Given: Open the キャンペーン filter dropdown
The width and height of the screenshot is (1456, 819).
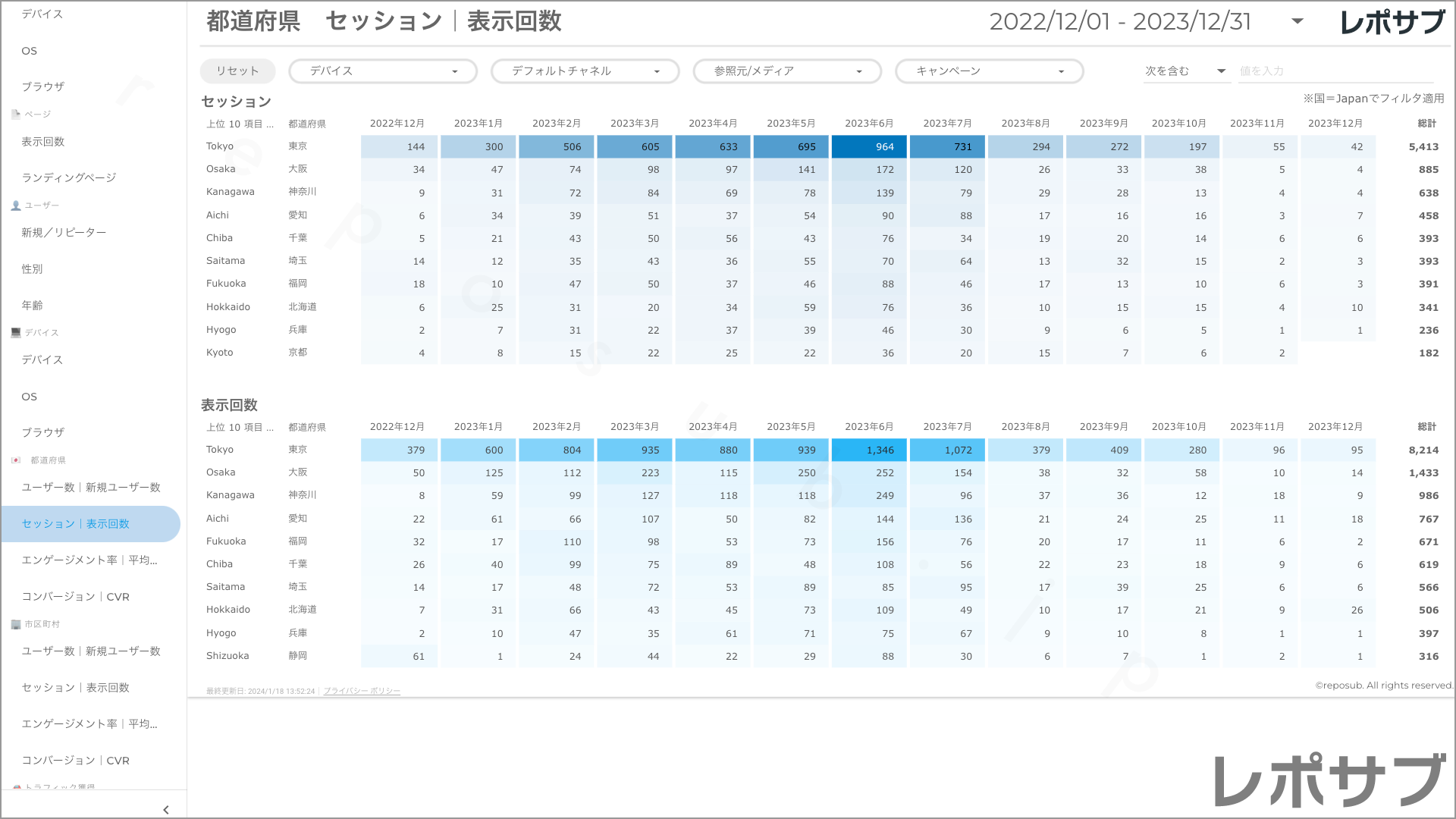Looking at the screenshot, I should 989,71.
